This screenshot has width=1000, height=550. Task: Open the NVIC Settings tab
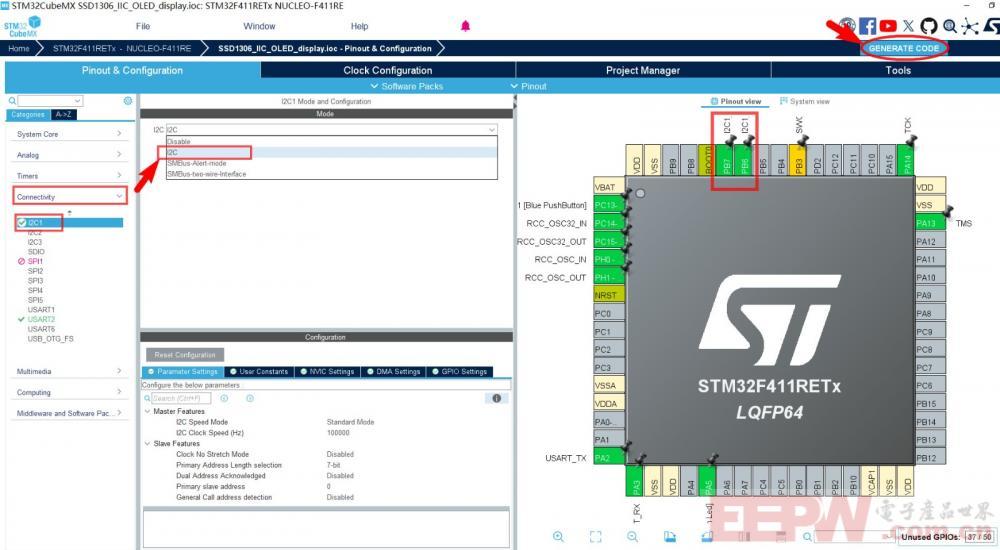[327, 371]
